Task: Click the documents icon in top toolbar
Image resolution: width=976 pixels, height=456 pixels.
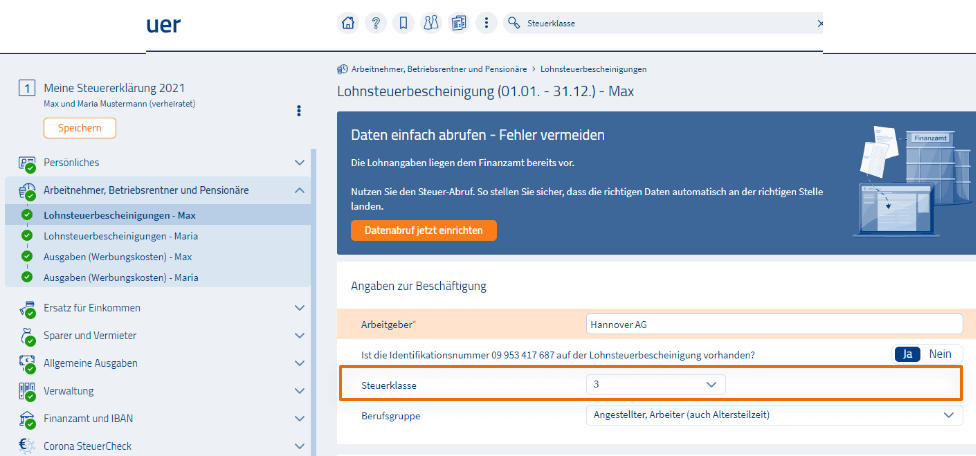Action: click(459, 23)
